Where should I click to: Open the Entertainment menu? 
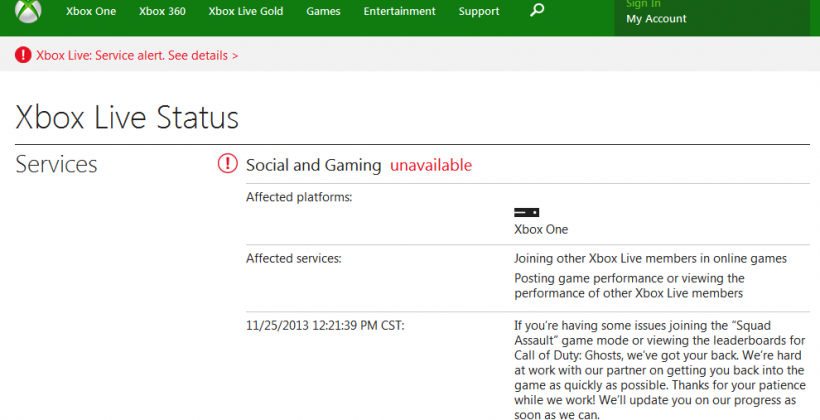[400, 11]
